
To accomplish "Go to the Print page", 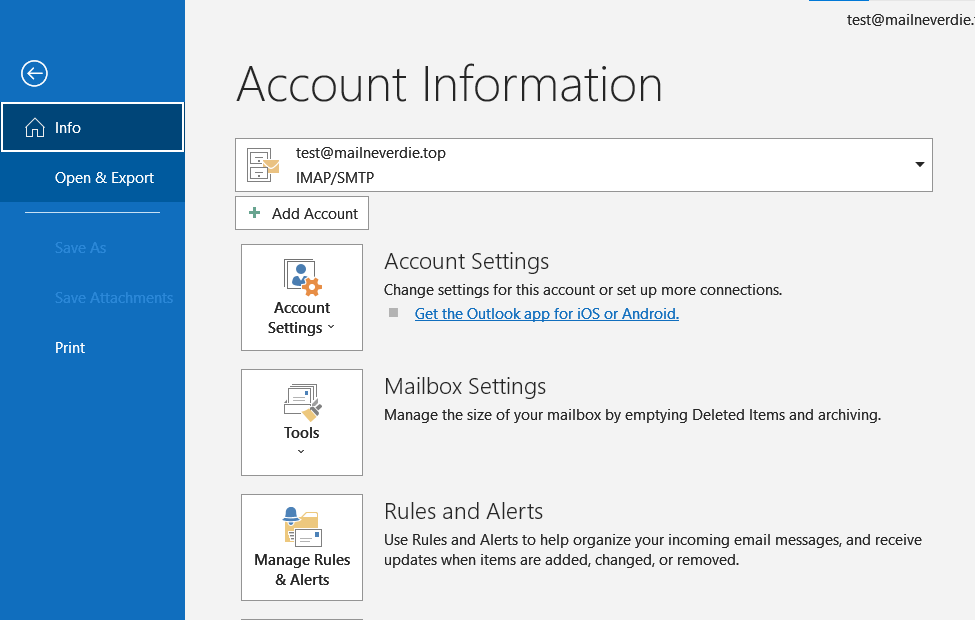I will point(70,348).
